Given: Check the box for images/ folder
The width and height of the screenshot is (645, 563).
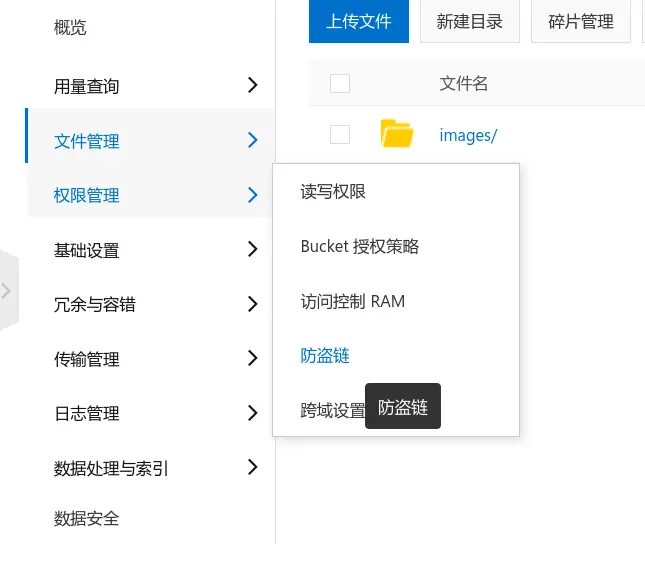Looking at the screenshot, I should 340,134.
